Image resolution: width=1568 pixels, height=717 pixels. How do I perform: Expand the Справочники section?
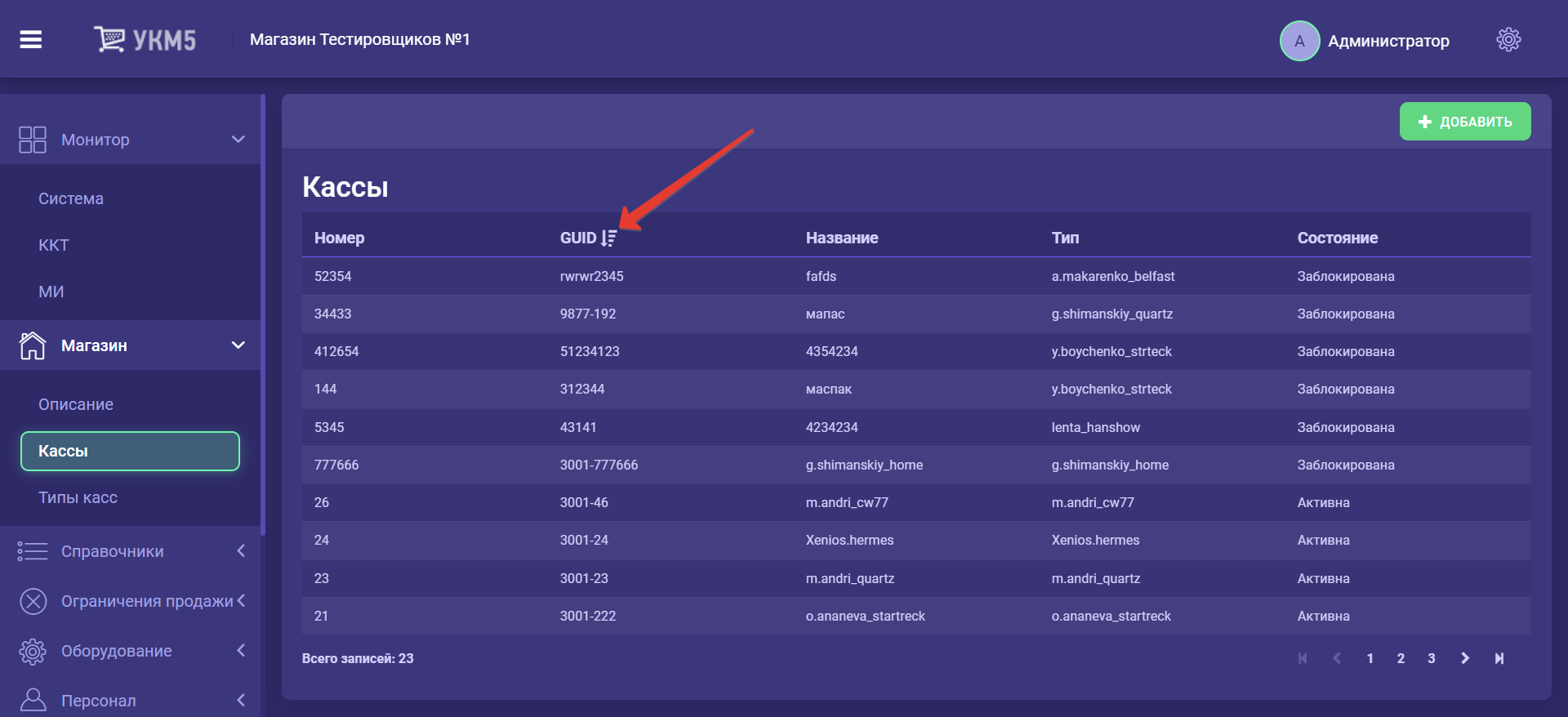click(x=240, y=551)
